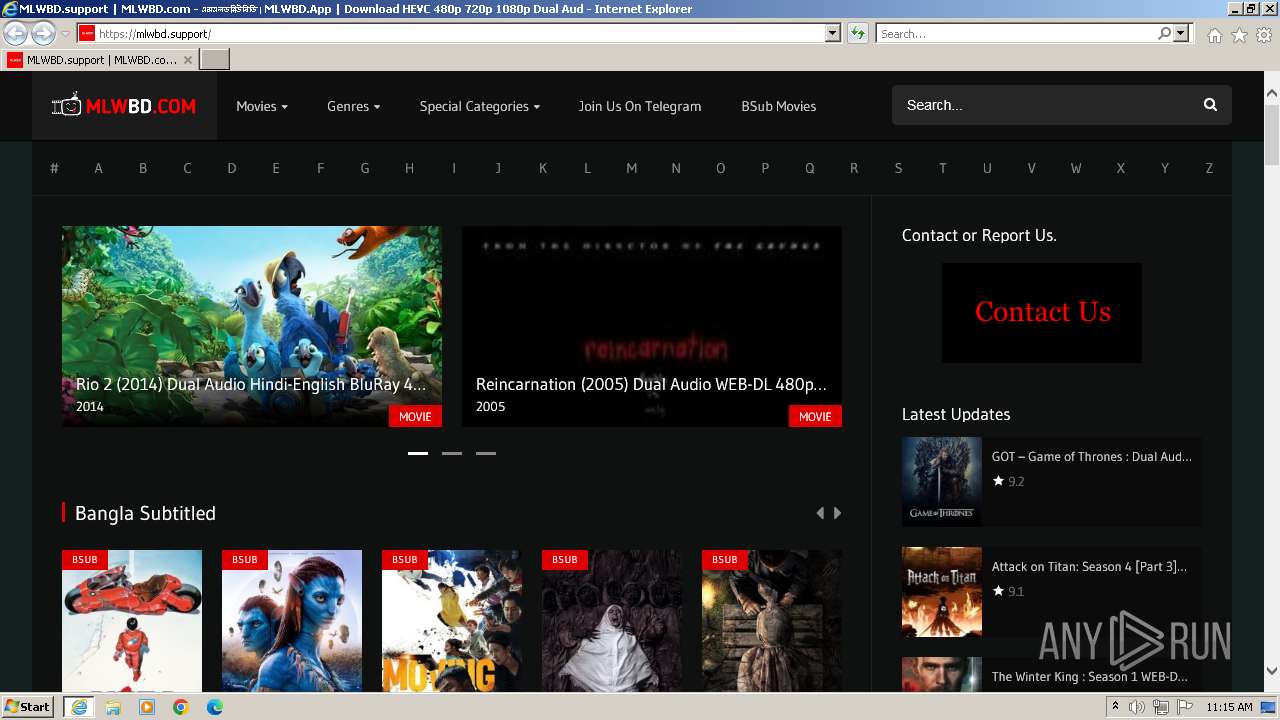Filter by the # index
1280x720 pixels.
(54, 168)
